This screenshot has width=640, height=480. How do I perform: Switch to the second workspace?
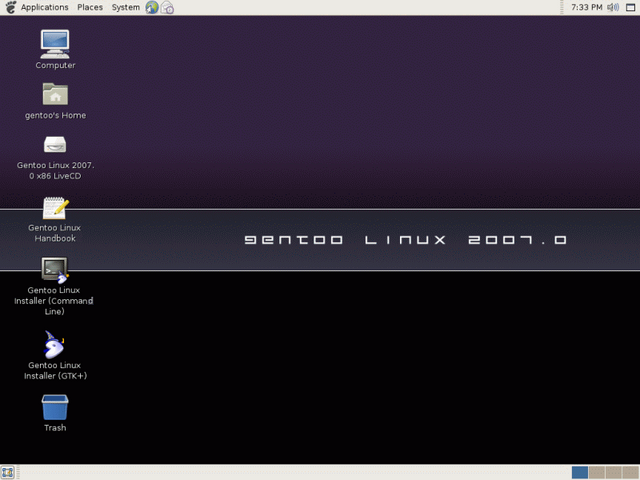(x=597, y=473)
